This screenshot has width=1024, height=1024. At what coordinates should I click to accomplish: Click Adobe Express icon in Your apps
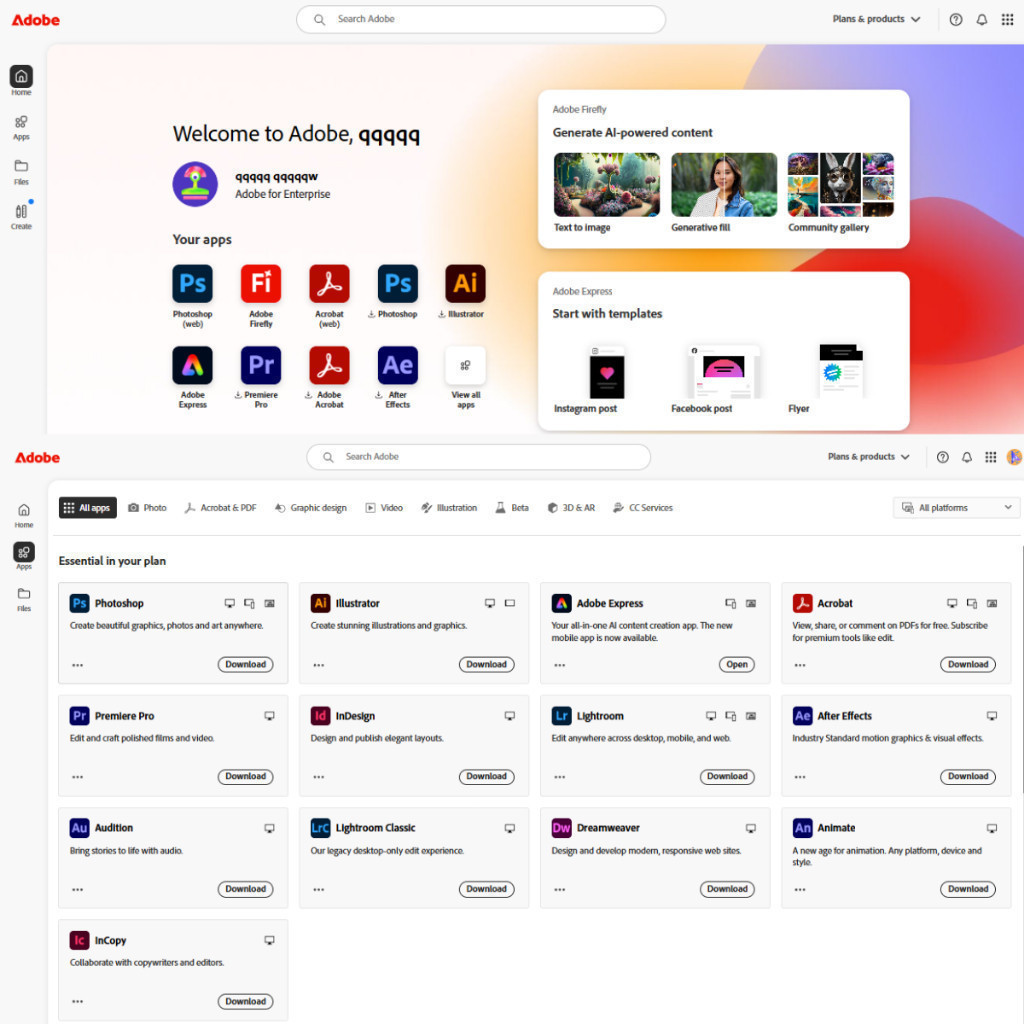192,366
